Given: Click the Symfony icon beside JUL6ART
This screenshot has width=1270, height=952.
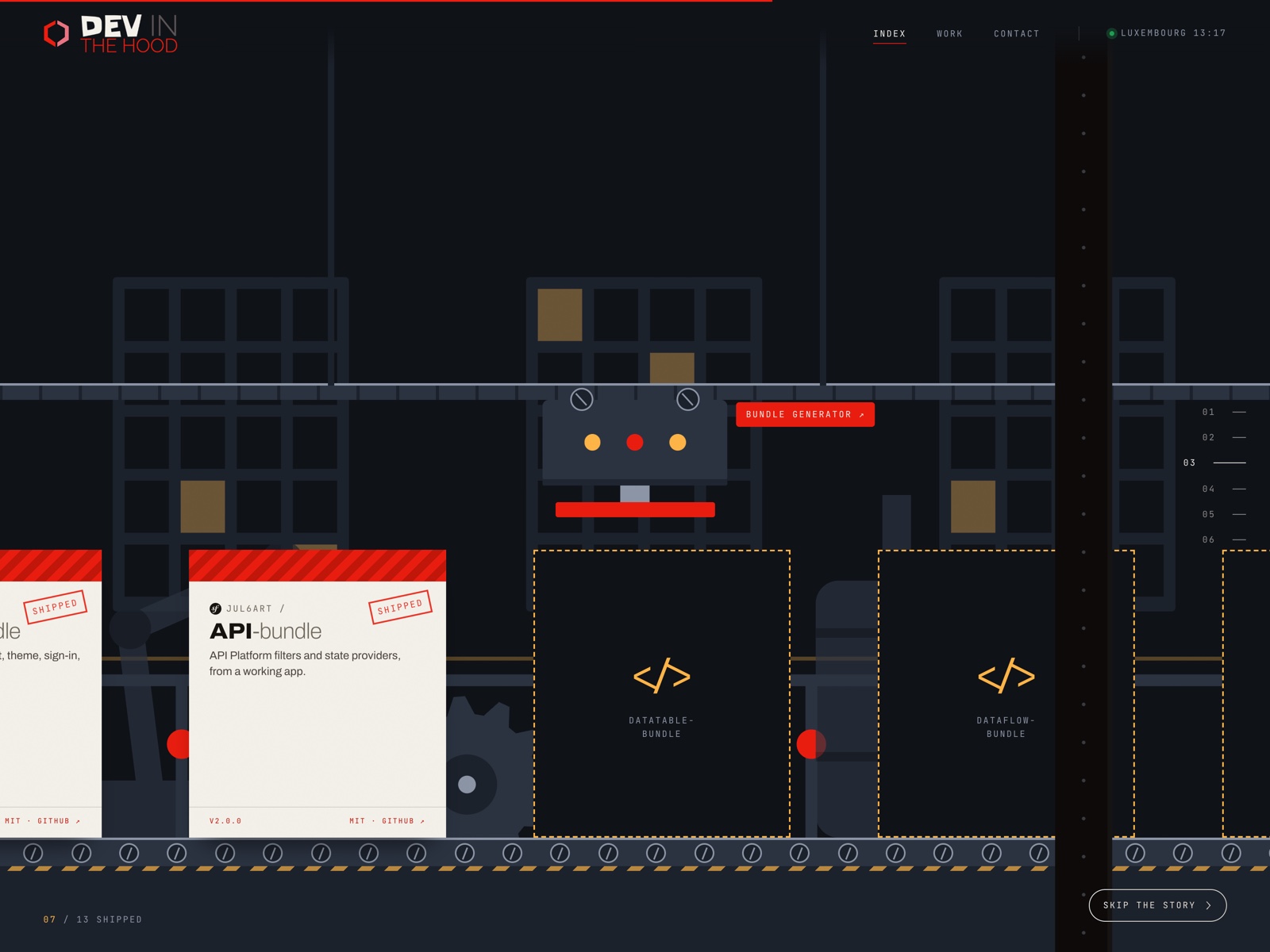Looking at the screenshot, I should click(215, 608).
